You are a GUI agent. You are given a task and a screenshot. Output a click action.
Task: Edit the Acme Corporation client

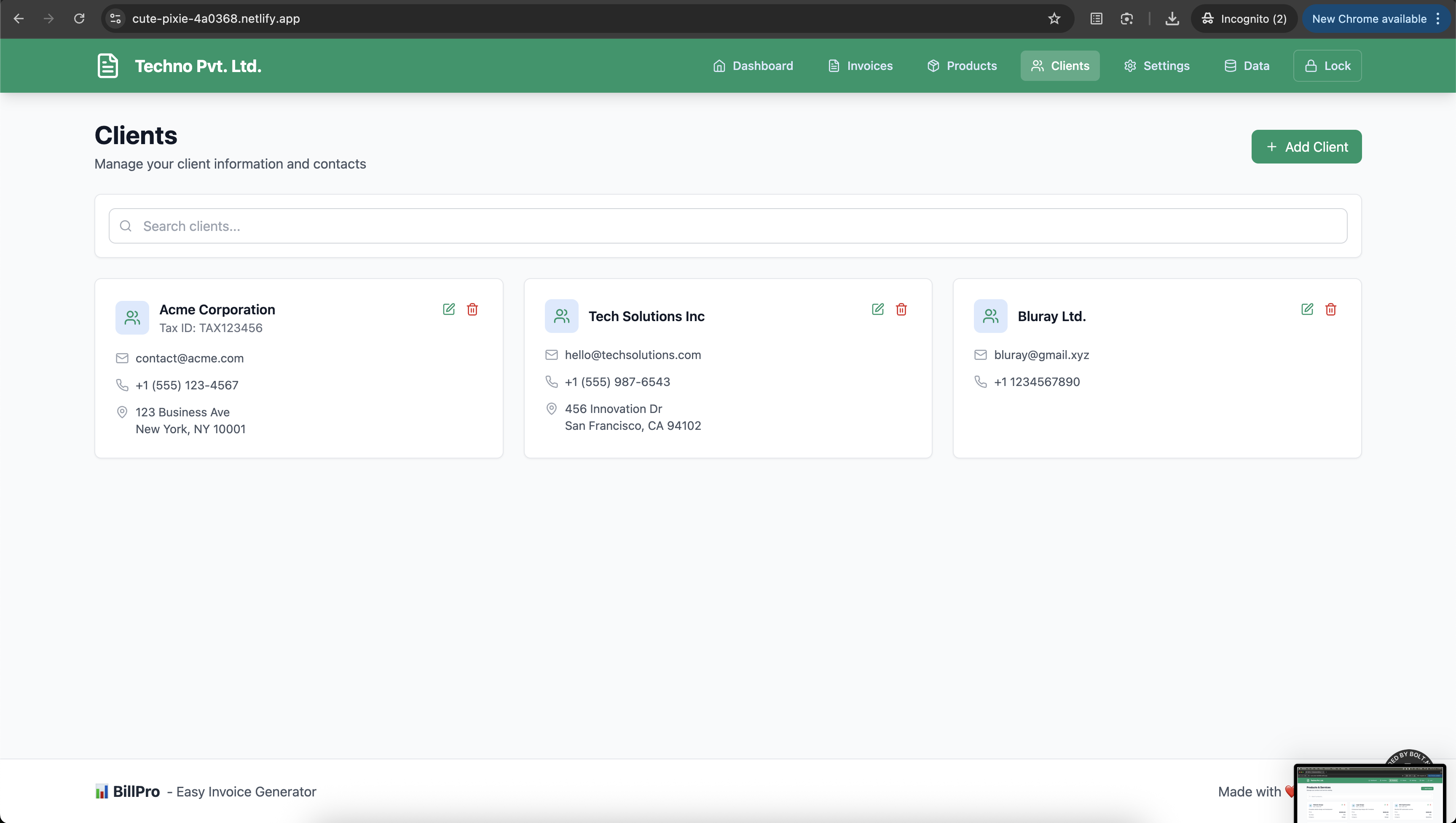pos(449,309)
